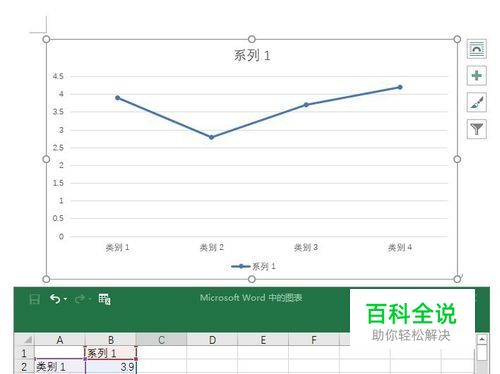The height and width of the screenshot is (374, 500).
Task: Click the 4.5 value axis label
Action: 58,76
